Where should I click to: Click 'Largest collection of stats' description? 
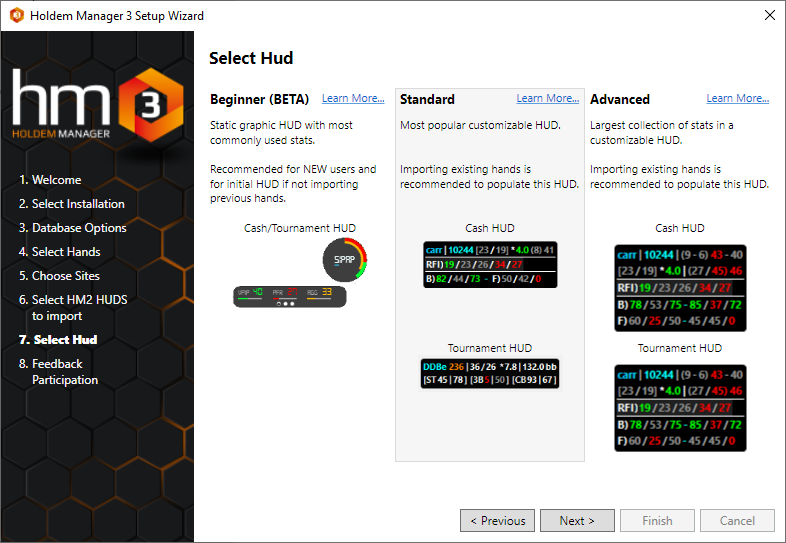point(662,132)
